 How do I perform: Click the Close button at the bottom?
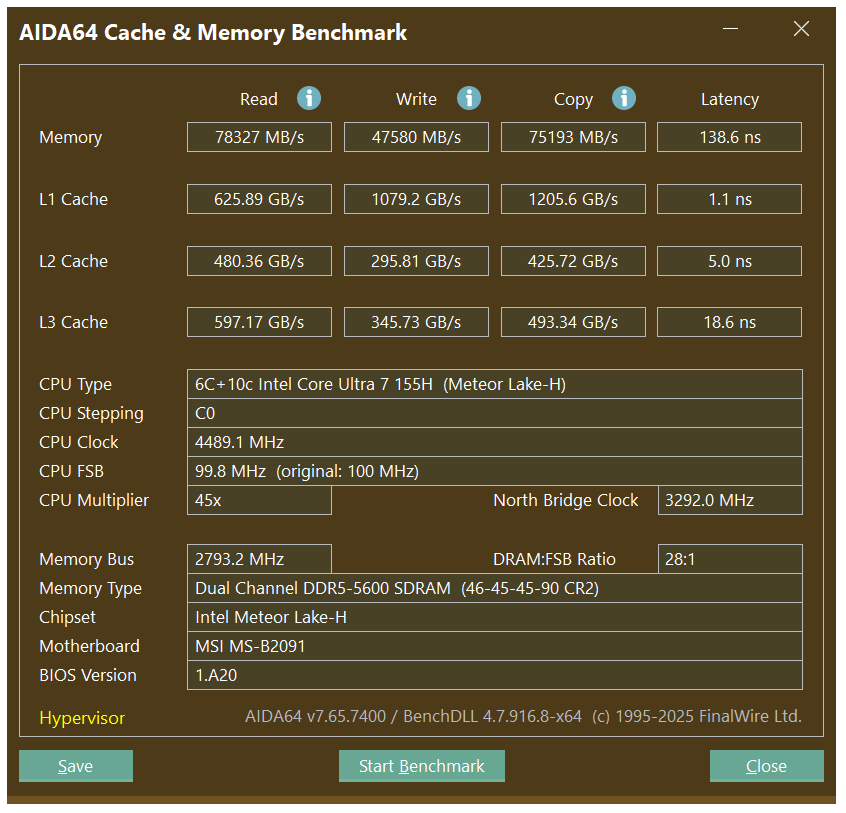[x=767, y=766]
